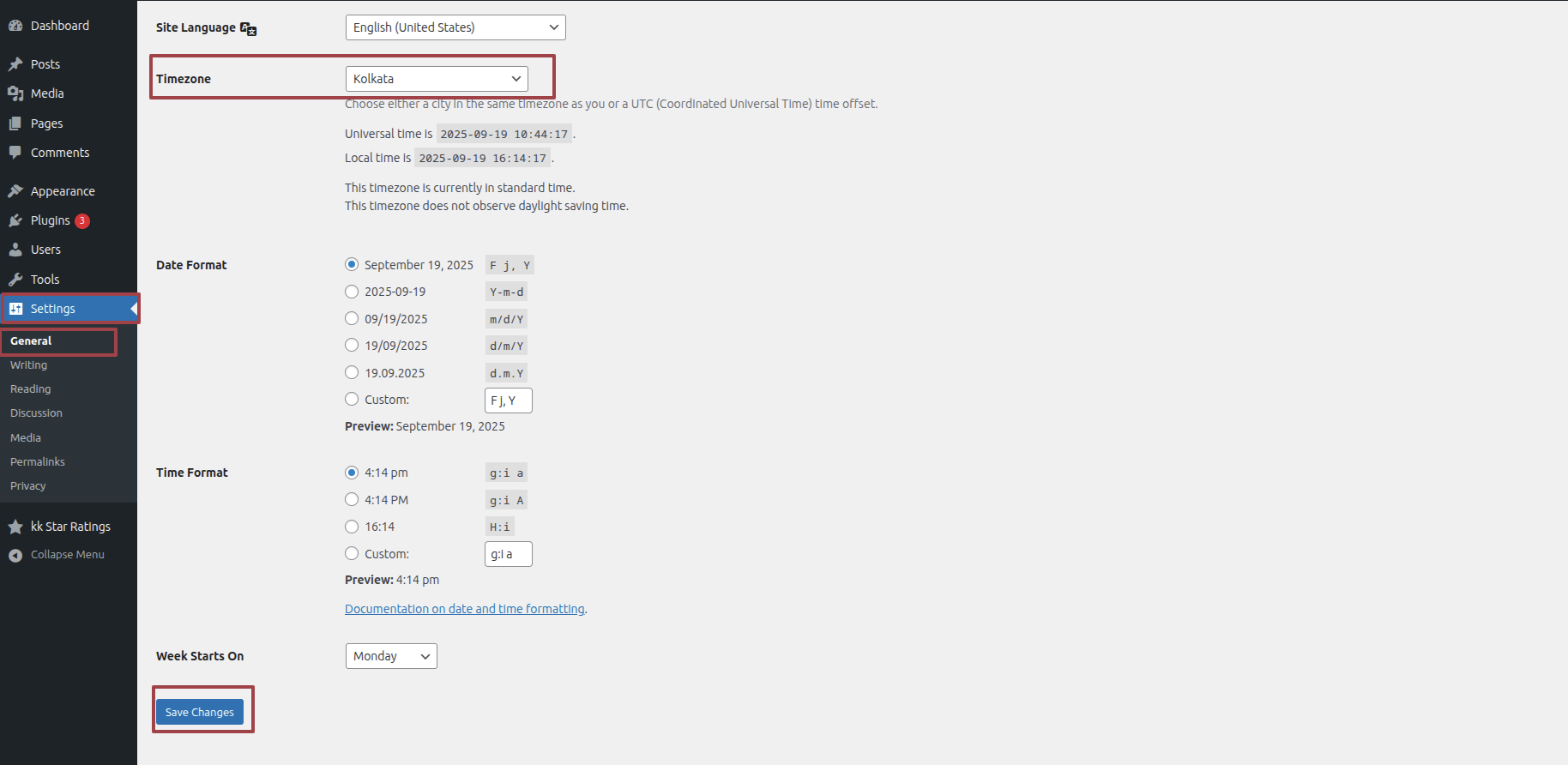Click the Save Changes button

point(200,712)
